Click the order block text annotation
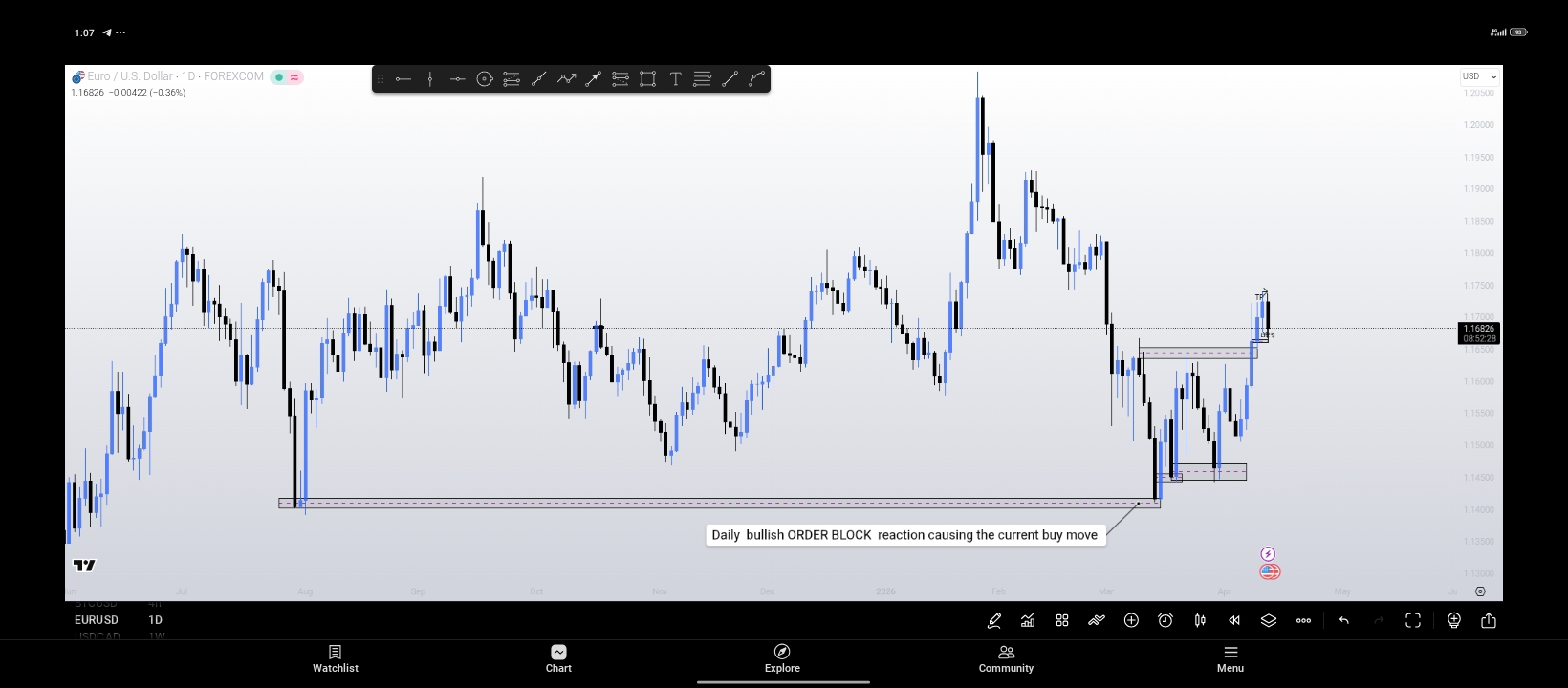 tap(904, 535)
